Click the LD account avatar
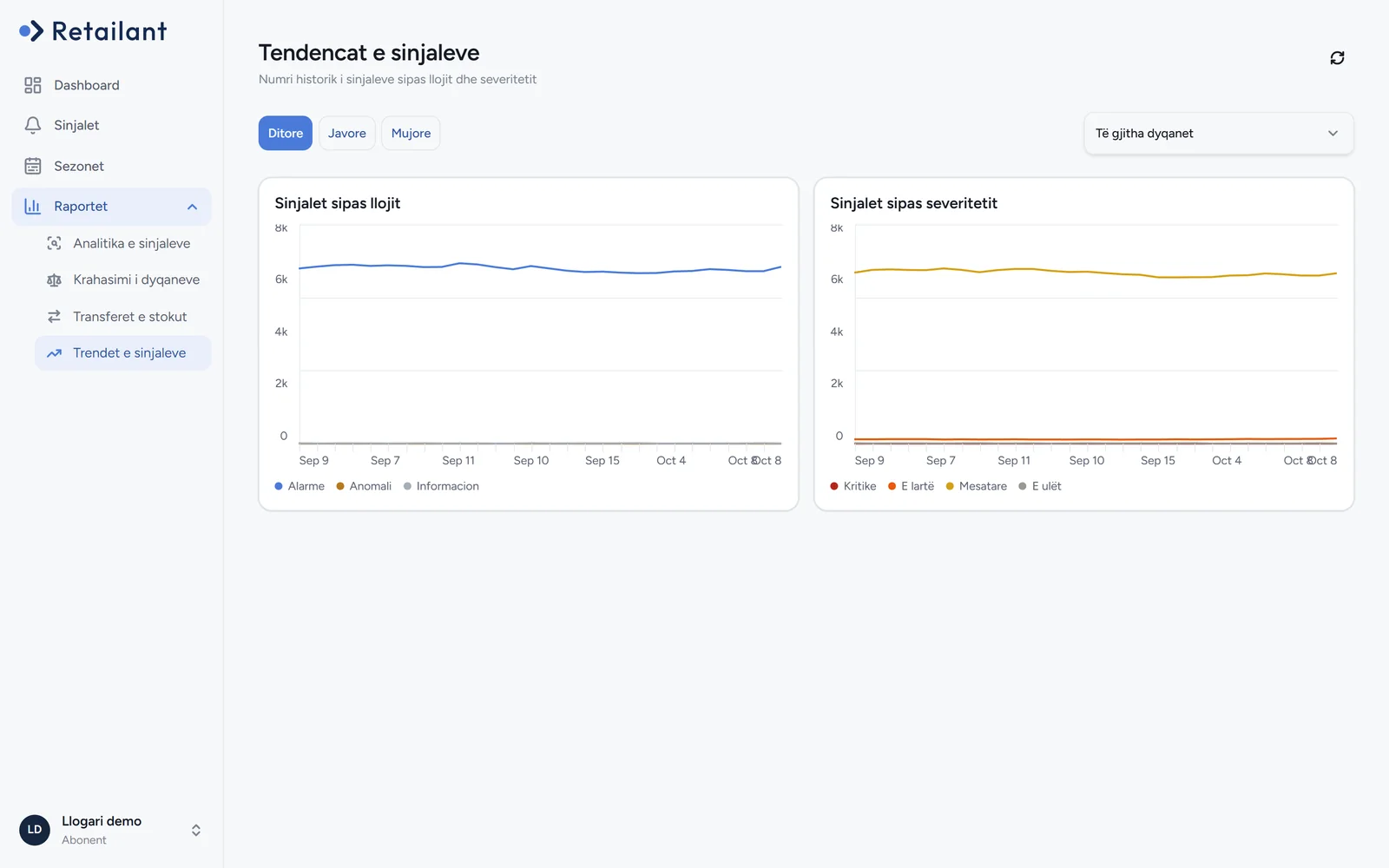1389x868 pixels. 35,830
